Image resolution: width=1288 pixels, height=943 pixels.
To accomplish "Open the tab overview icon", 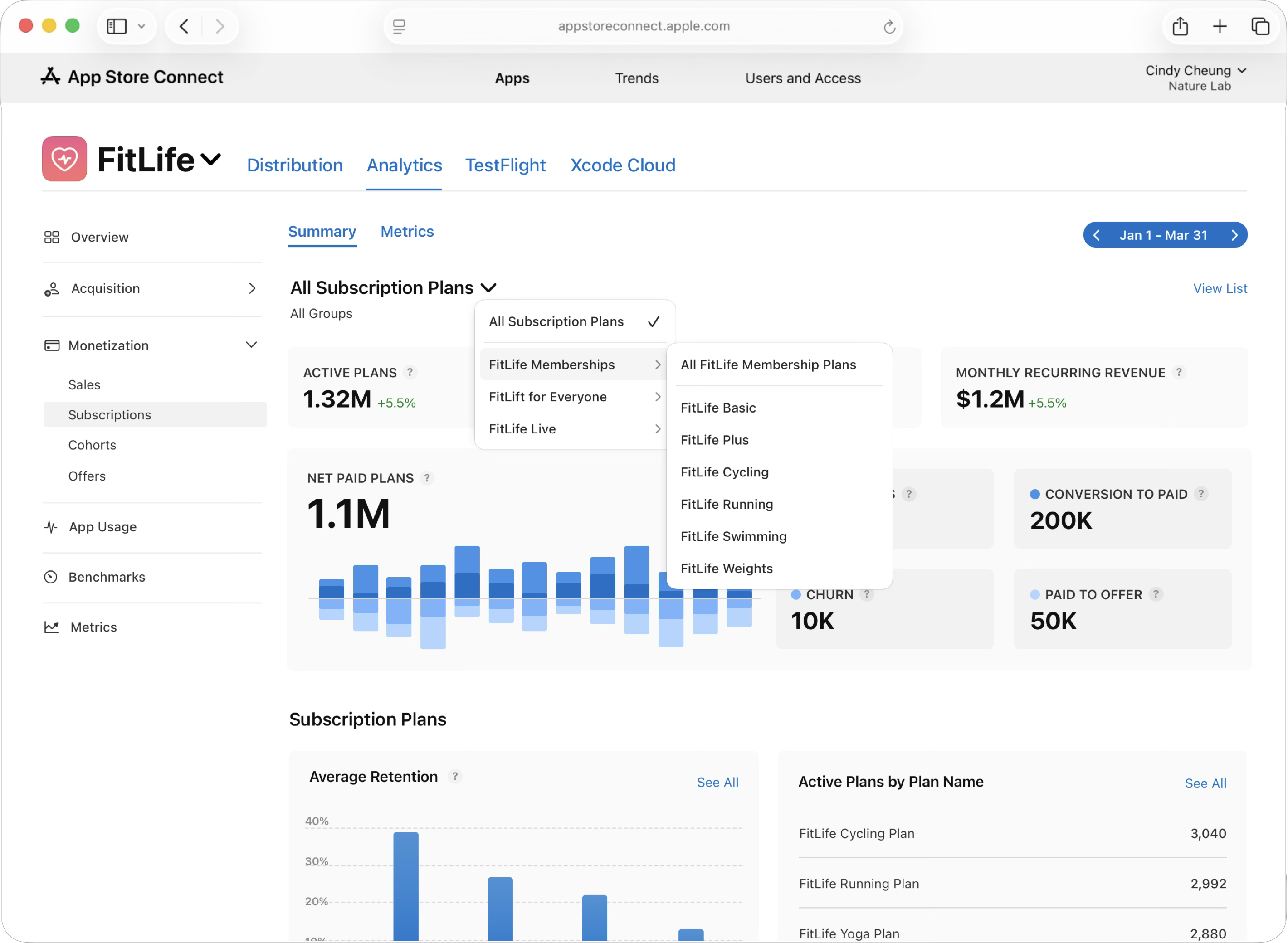I will click(x=1260, y=26).
